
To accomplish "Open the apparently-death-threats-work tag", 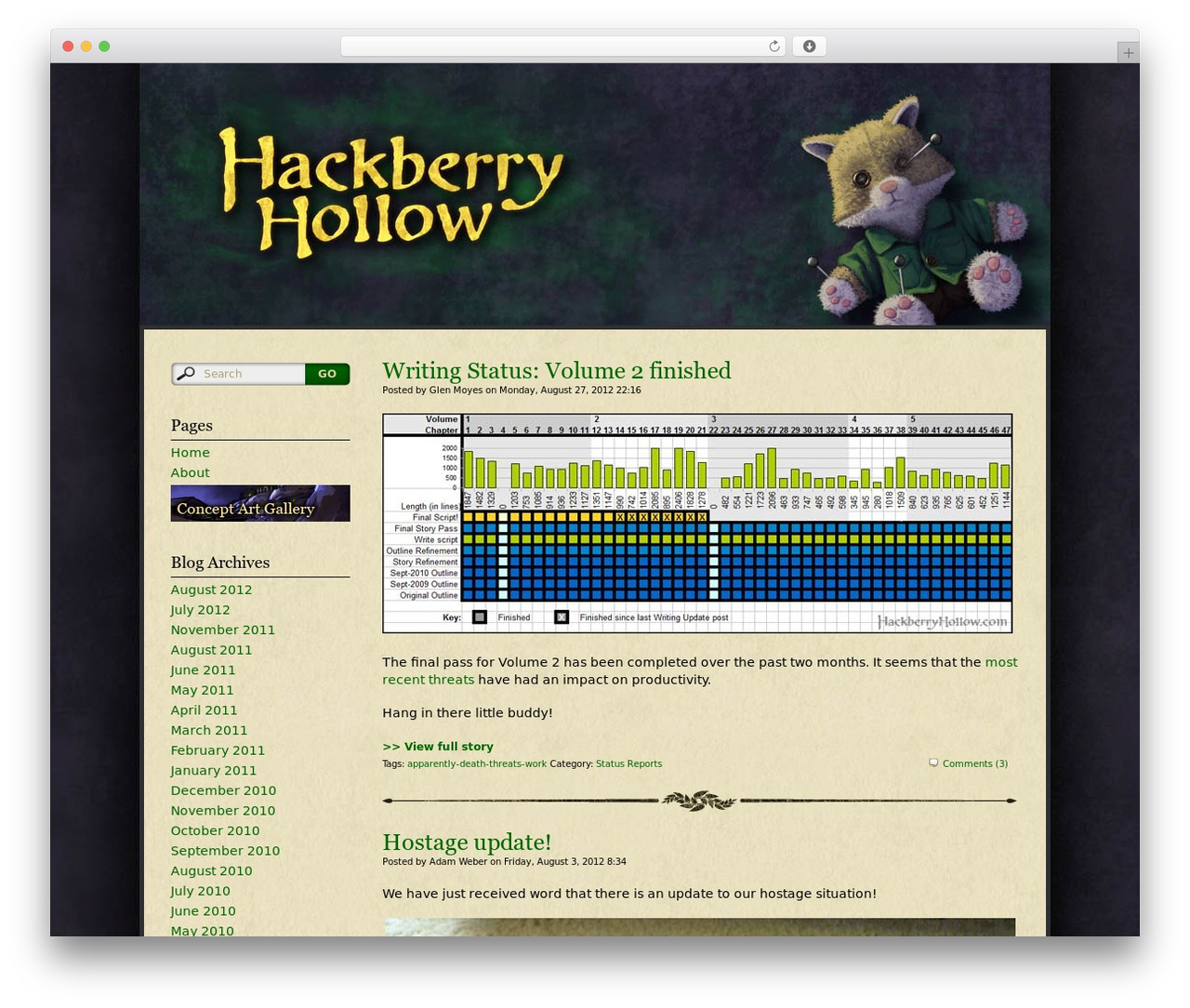I will pyautogui.click(x=477, y=763).
